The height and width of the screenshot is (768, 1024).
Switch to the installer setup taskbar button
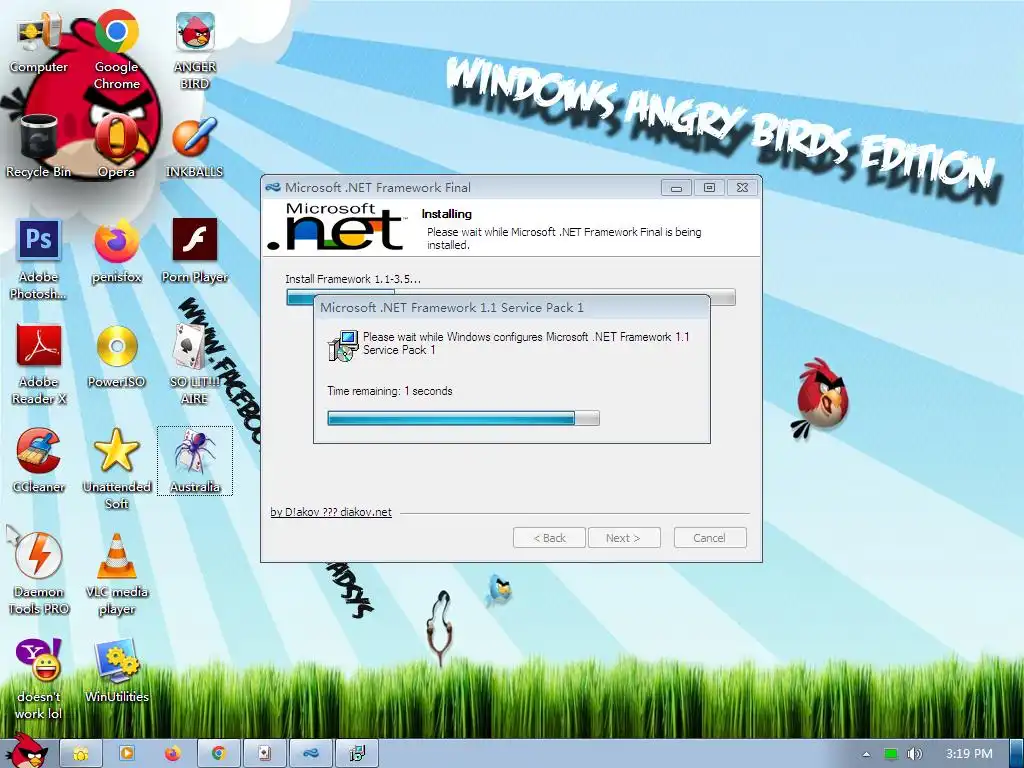[x=357, y=754]
